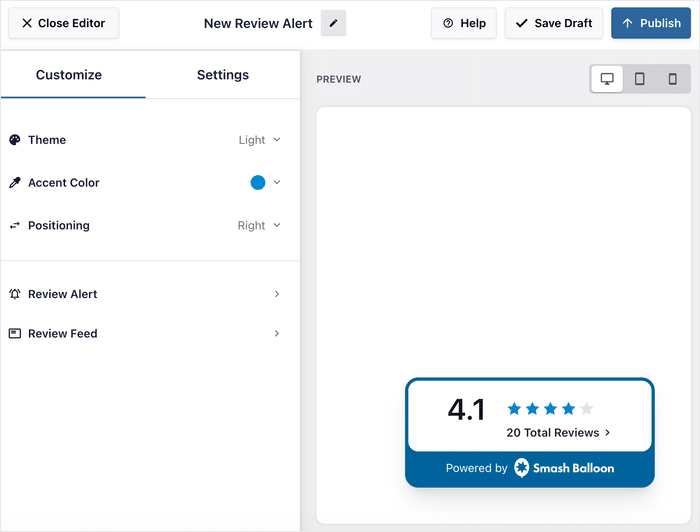The image size is (700, 532).
Task: Select the Customize tab
Action: 69,75
